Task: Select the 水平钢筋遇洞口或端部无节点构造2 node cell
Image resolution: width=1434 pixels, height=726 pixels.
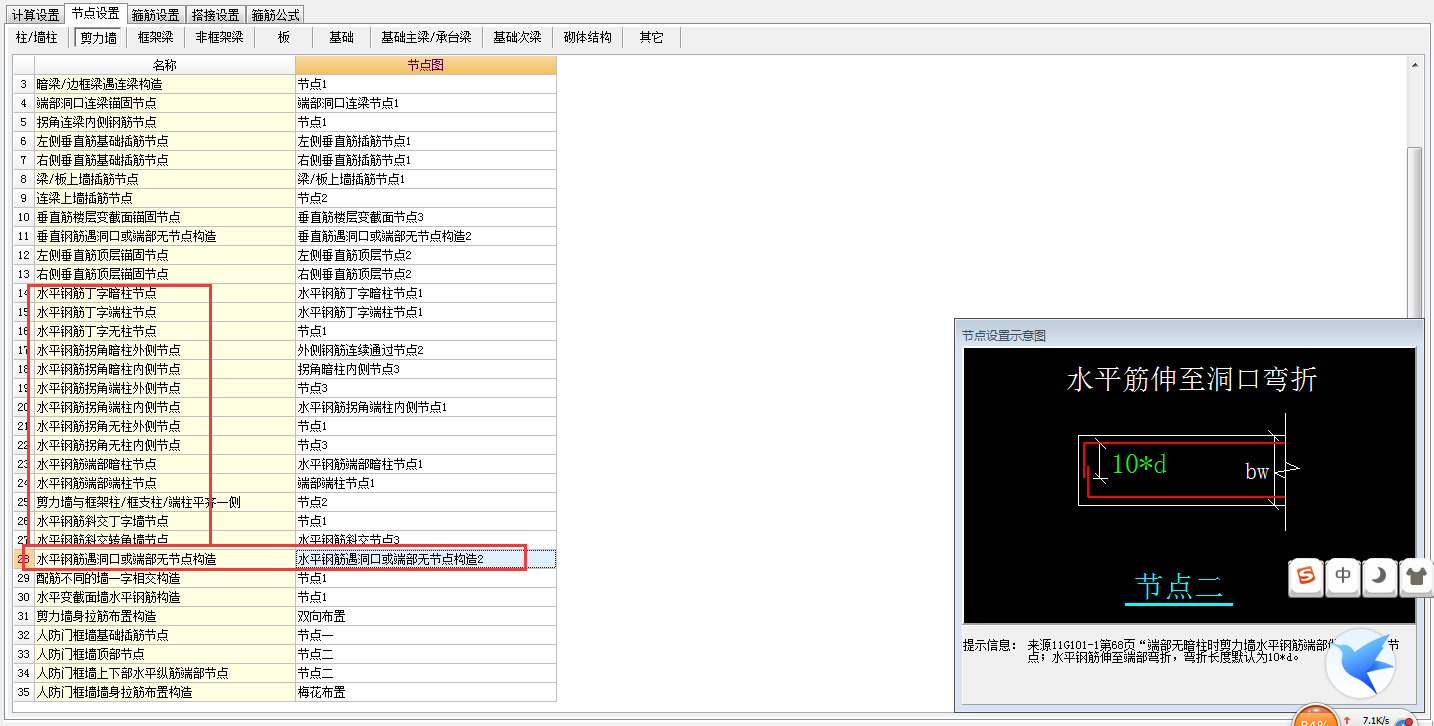Action: (x=426, y=559)
